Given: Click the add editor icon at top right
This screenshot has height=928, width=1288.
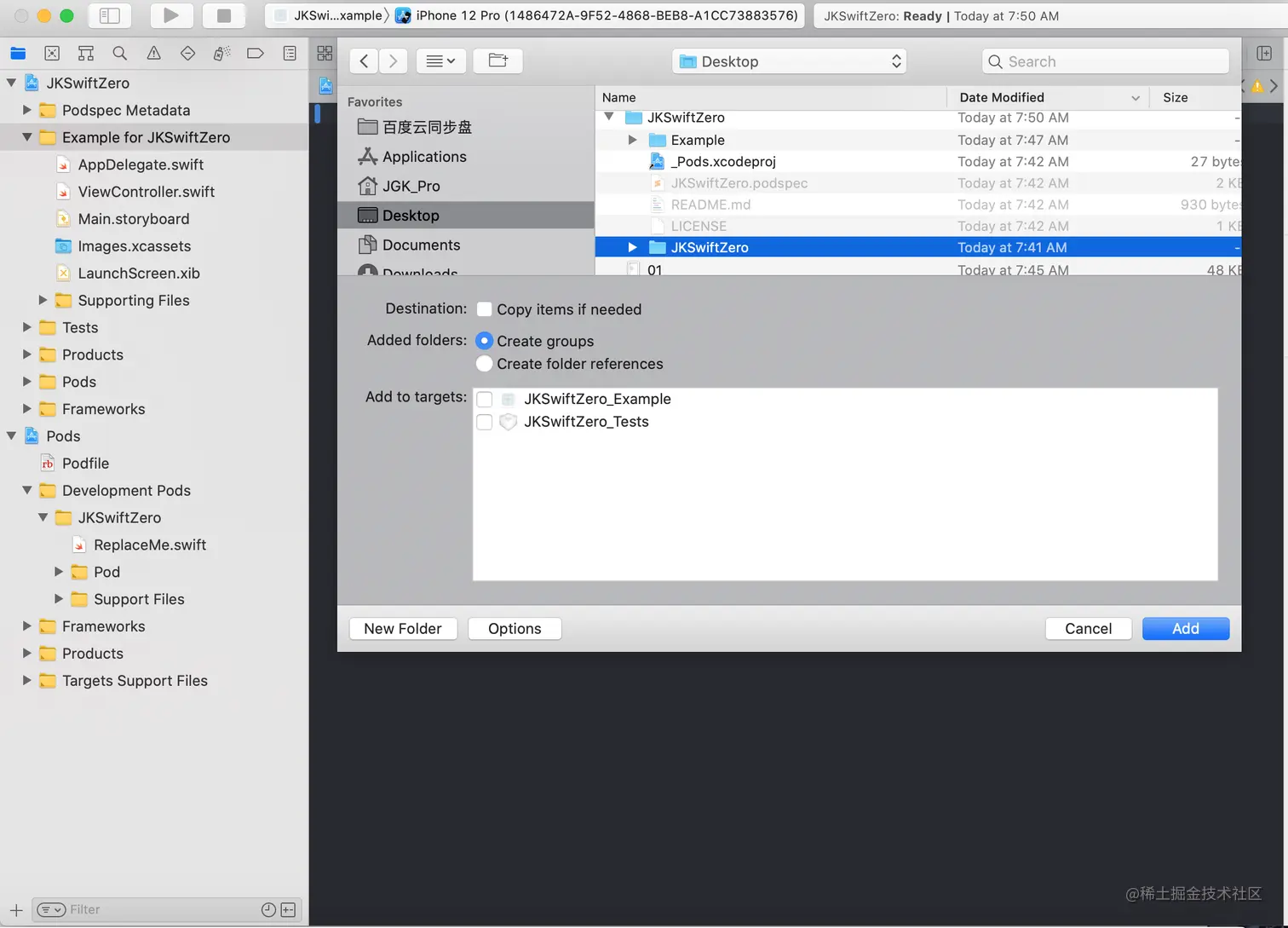Looking at the screenshot, I should click(1264, 54).
